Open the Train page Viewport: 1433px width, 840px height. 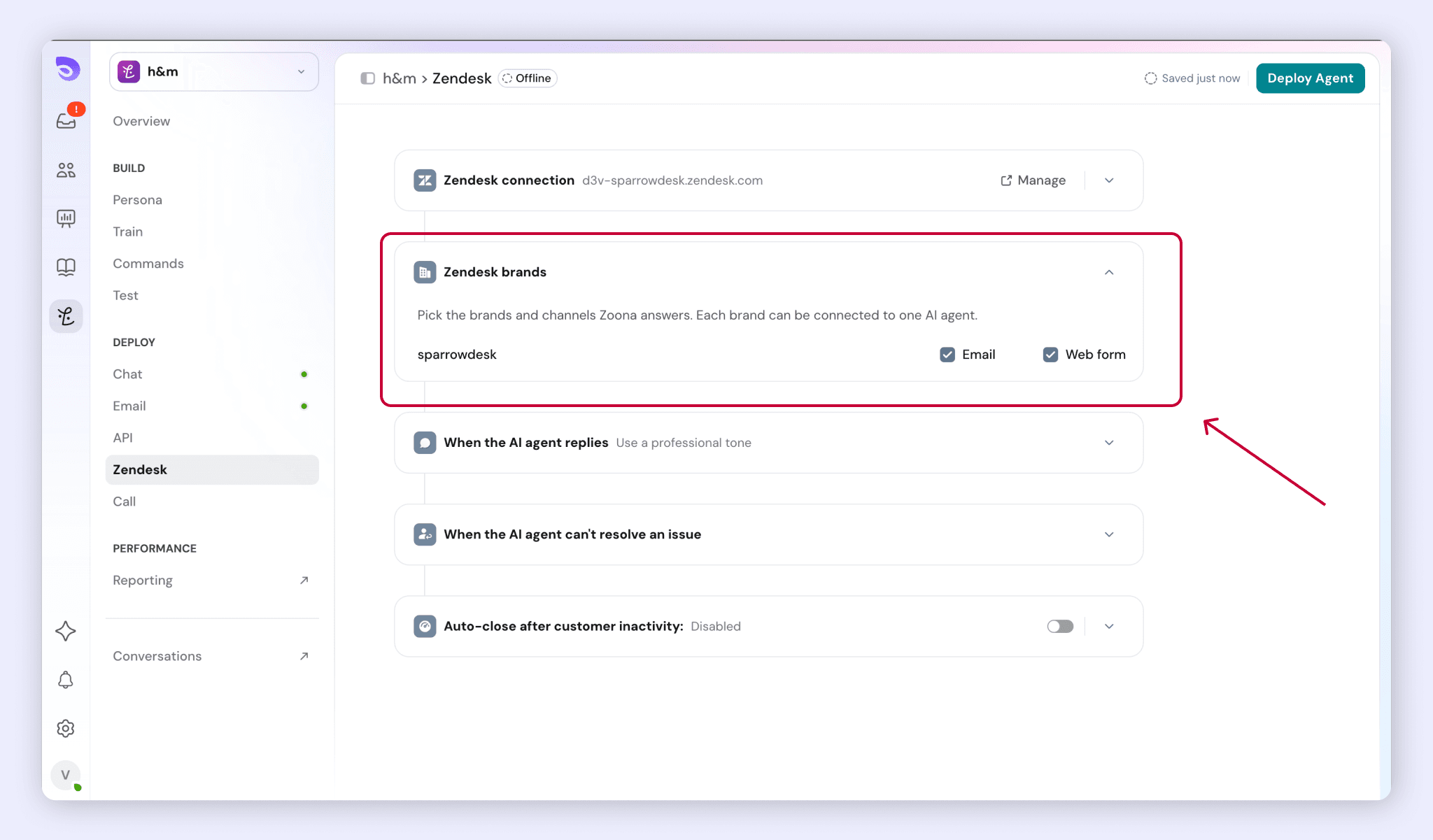(127, 232)
